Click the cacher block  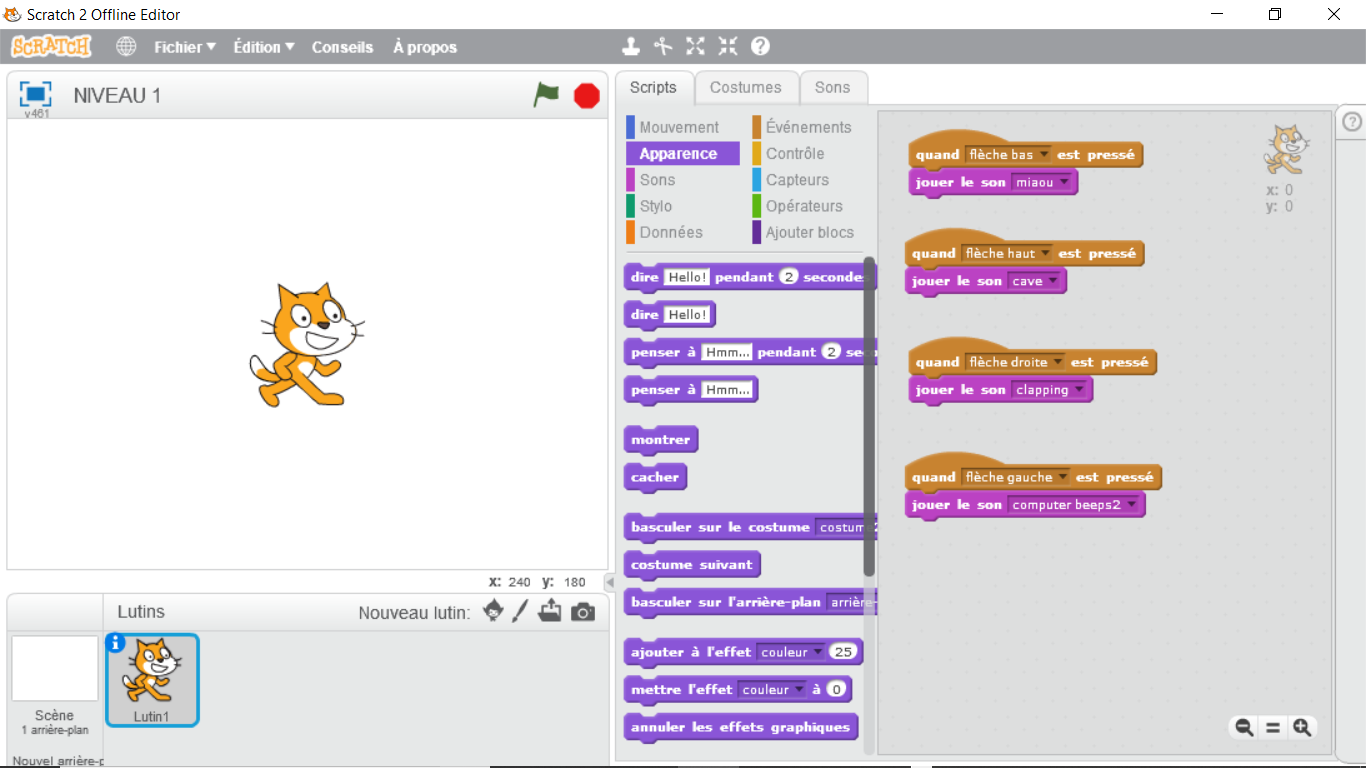pos(655,477)
